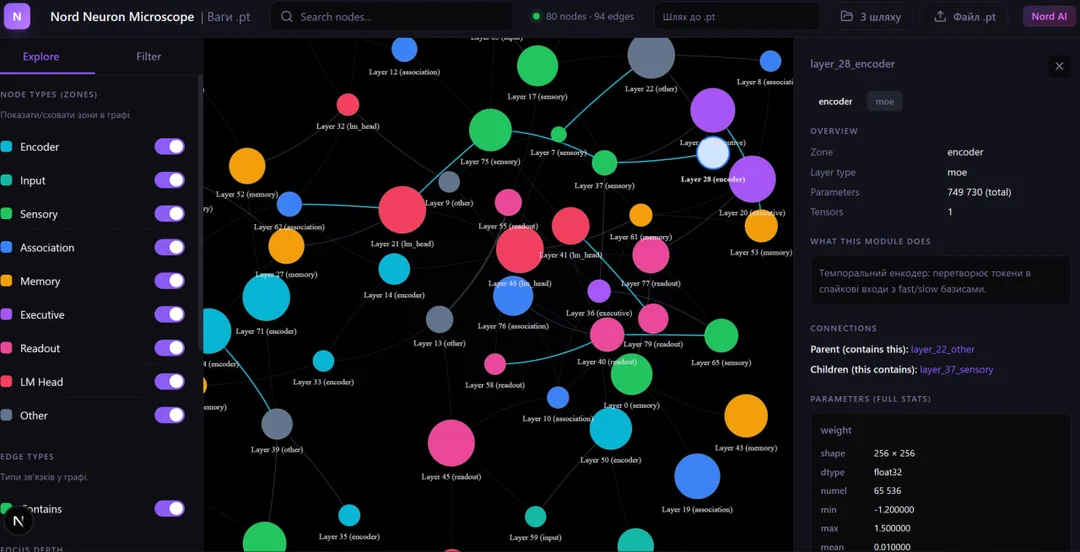Select the Layer 13 (other) node
The image size is (1080, 552).
click(439, 319)
